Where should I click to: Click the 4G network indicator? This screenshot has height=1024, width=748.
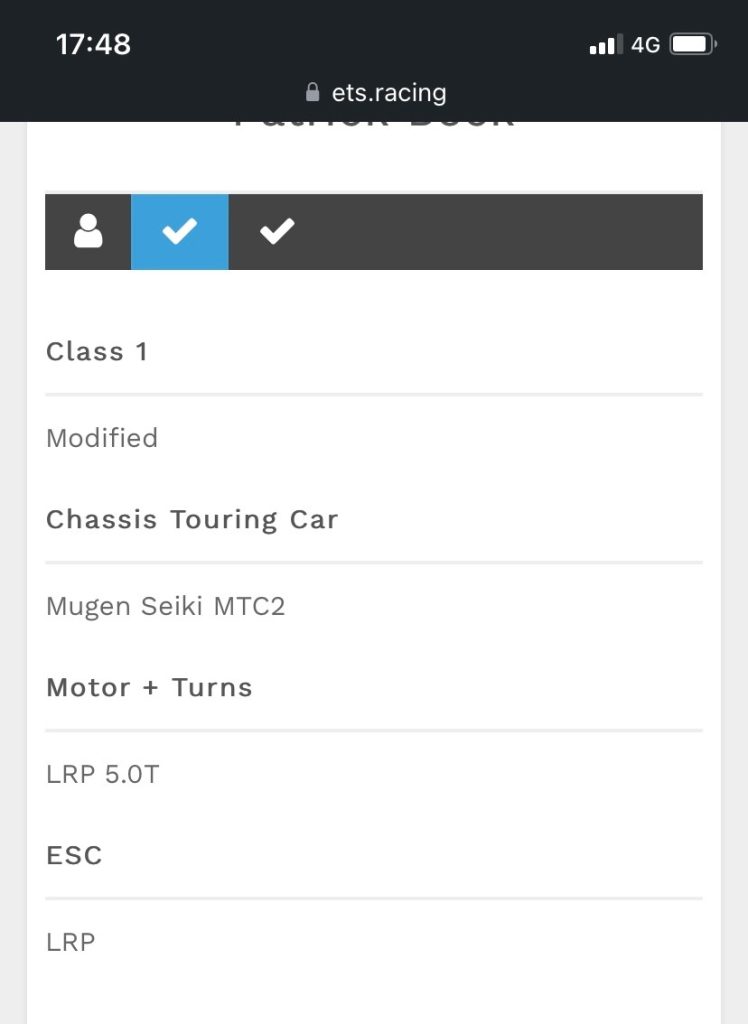click(x=647, y=44)
